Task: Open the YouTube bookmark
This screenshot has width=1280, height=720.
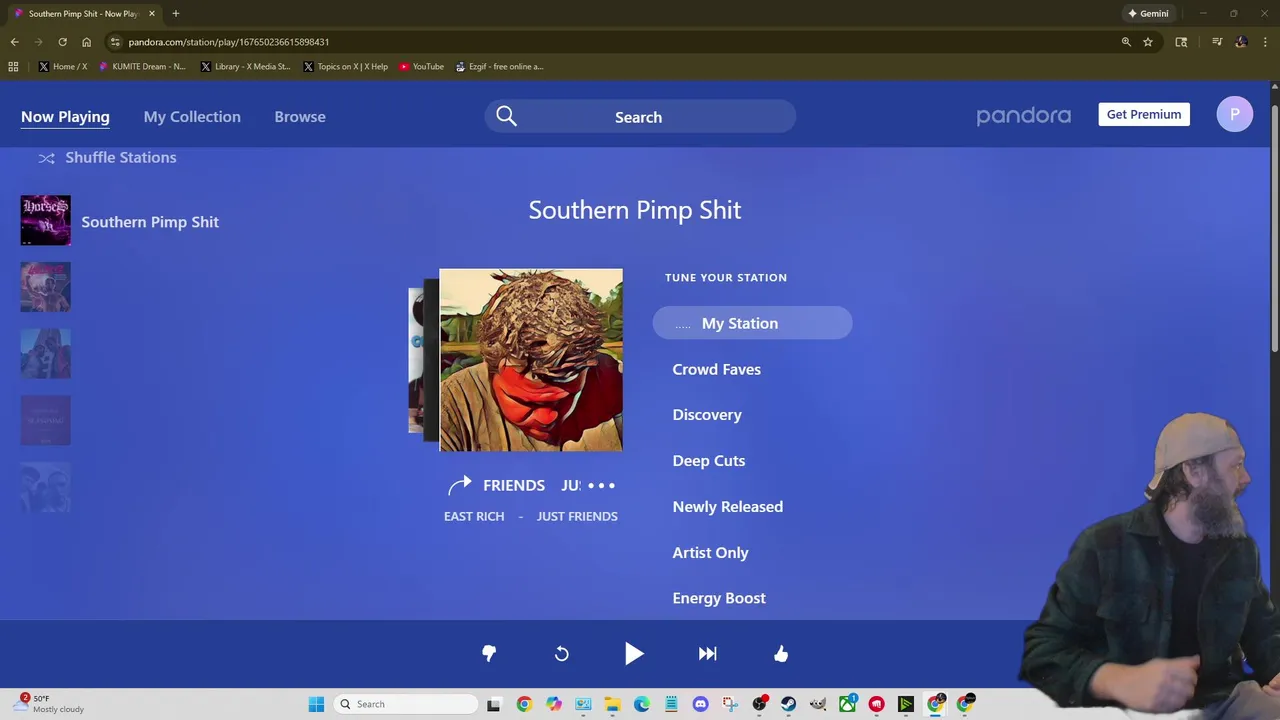Action: pos(421,67)
